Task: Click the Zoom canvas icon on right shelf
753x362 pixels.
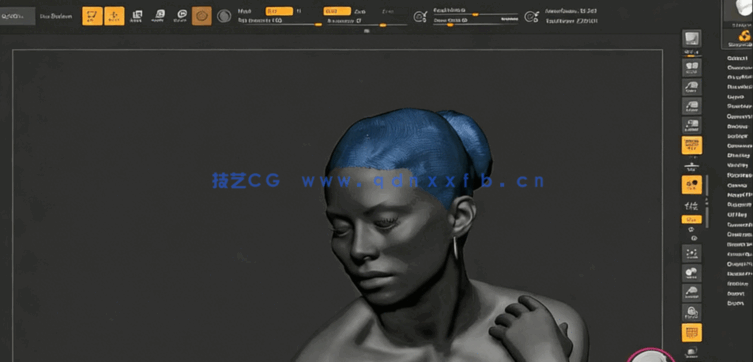Action: coord(692,87)
